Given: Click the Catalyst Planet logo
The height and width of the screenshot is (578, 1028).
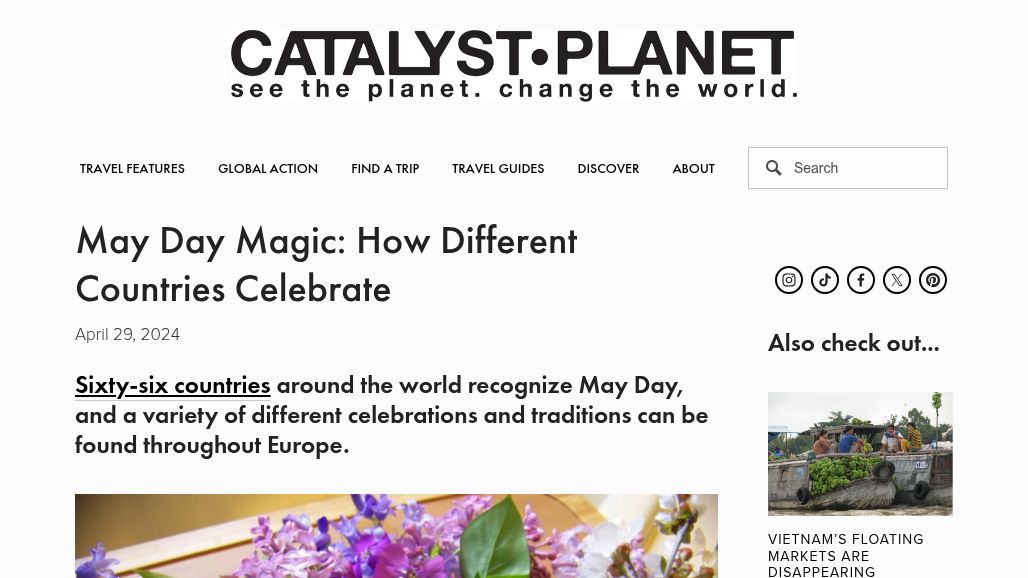Looking at the screenshot, I should (x=513, y=65).
